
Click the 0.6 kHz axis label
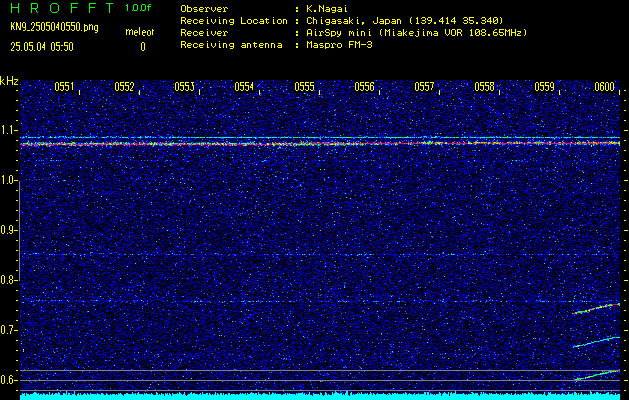(x=9, y=380)
